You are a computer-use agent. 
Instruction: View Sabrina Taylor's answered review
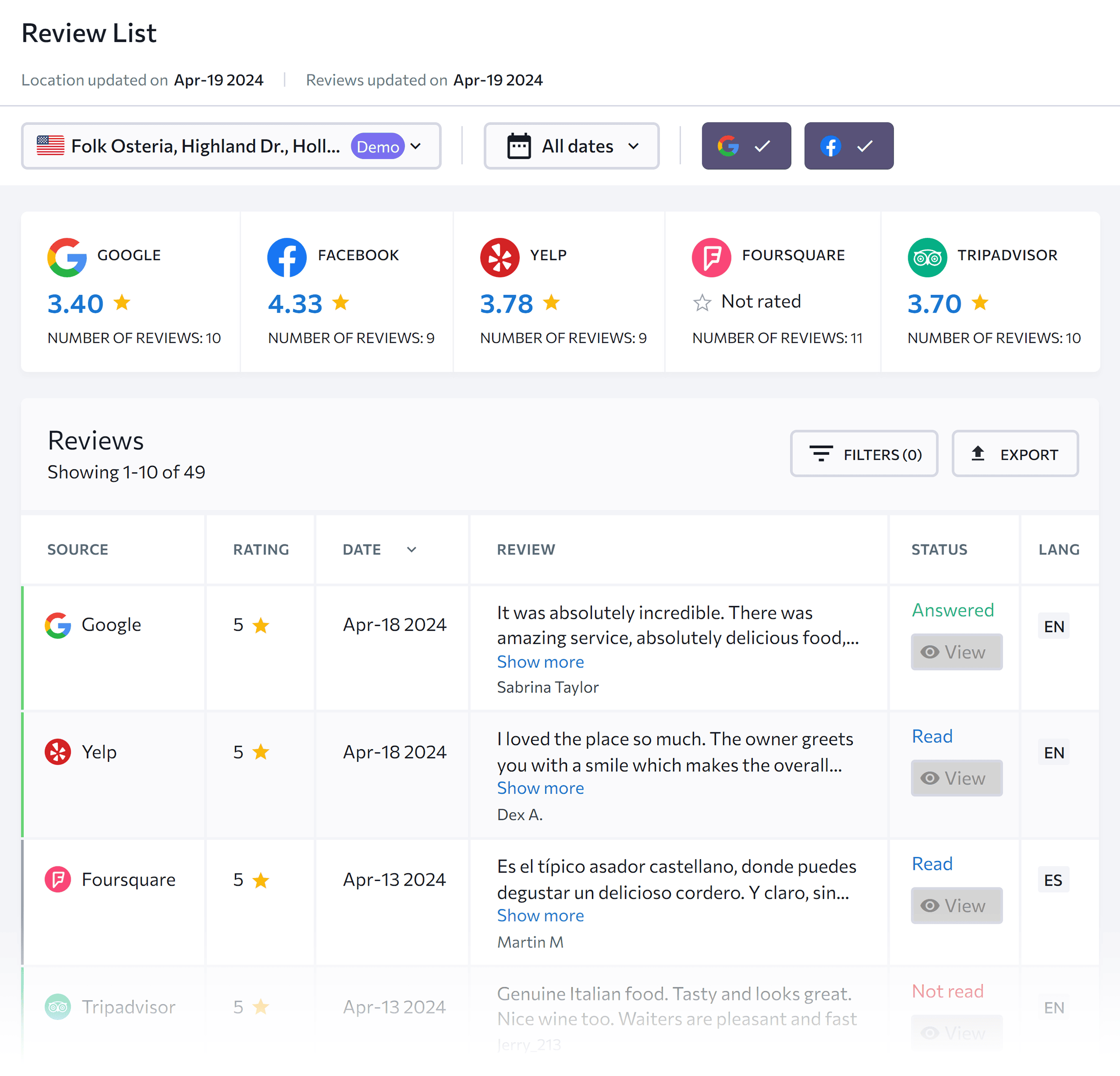956,652
